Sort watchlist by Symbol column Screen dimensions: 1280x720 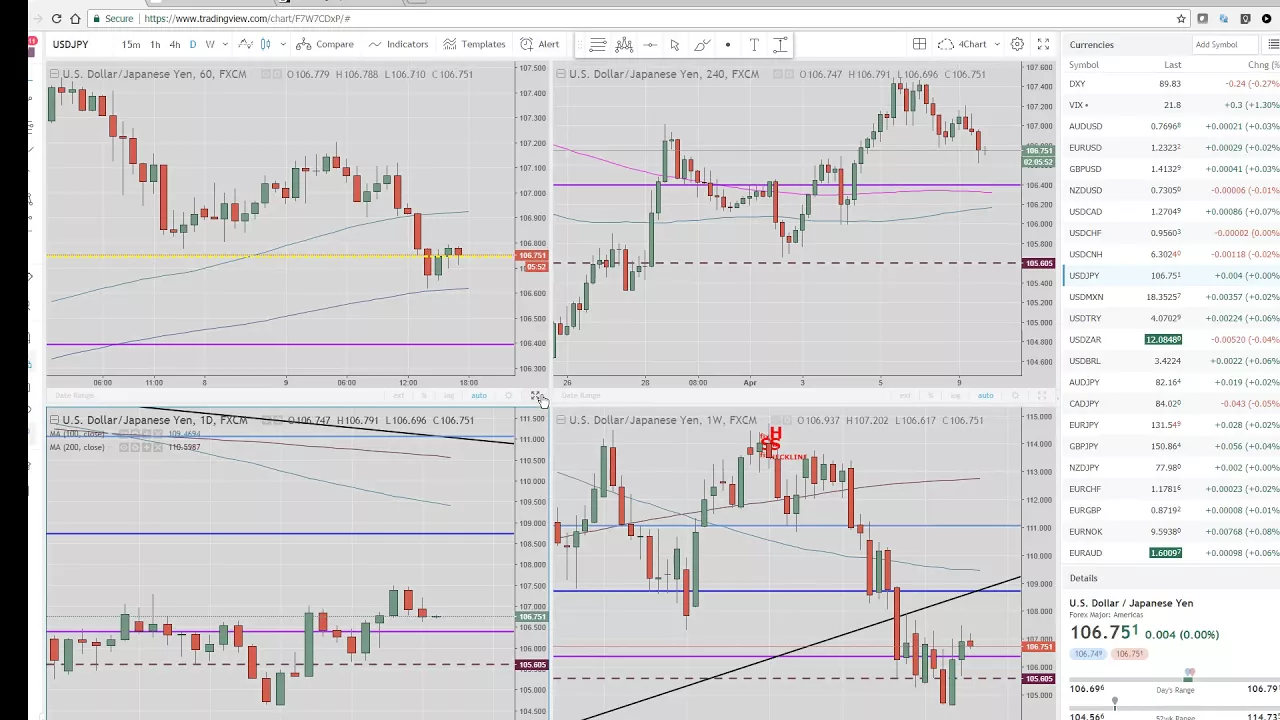point(1084,65)
